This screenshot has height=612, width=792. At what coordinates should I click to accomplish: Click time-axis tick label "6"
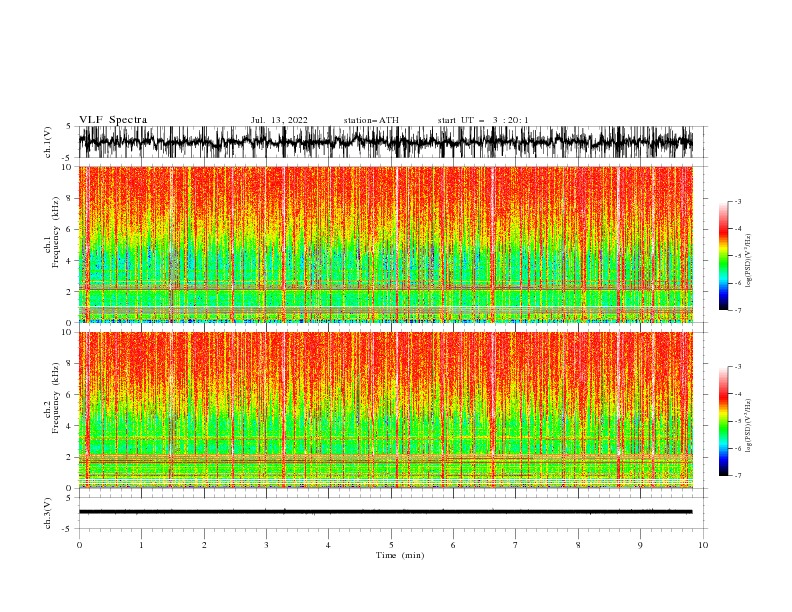[x=453, y=545]
